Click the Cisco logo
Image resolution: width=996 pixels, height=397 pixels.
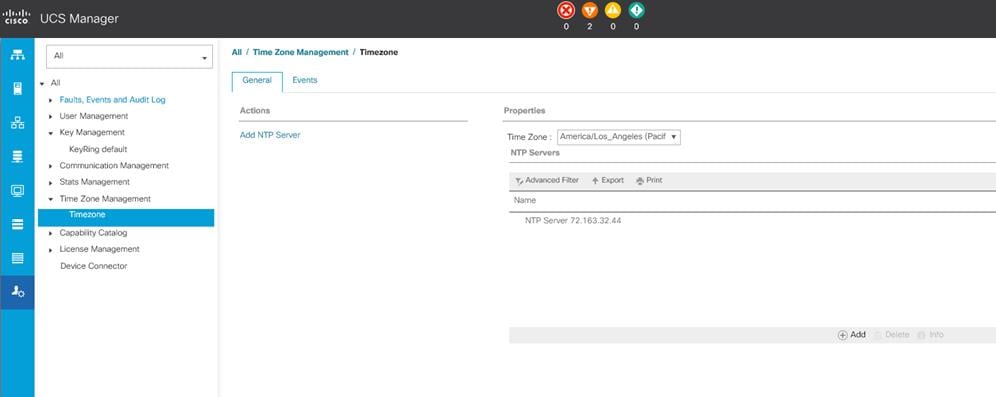click(x=16, y=17)
